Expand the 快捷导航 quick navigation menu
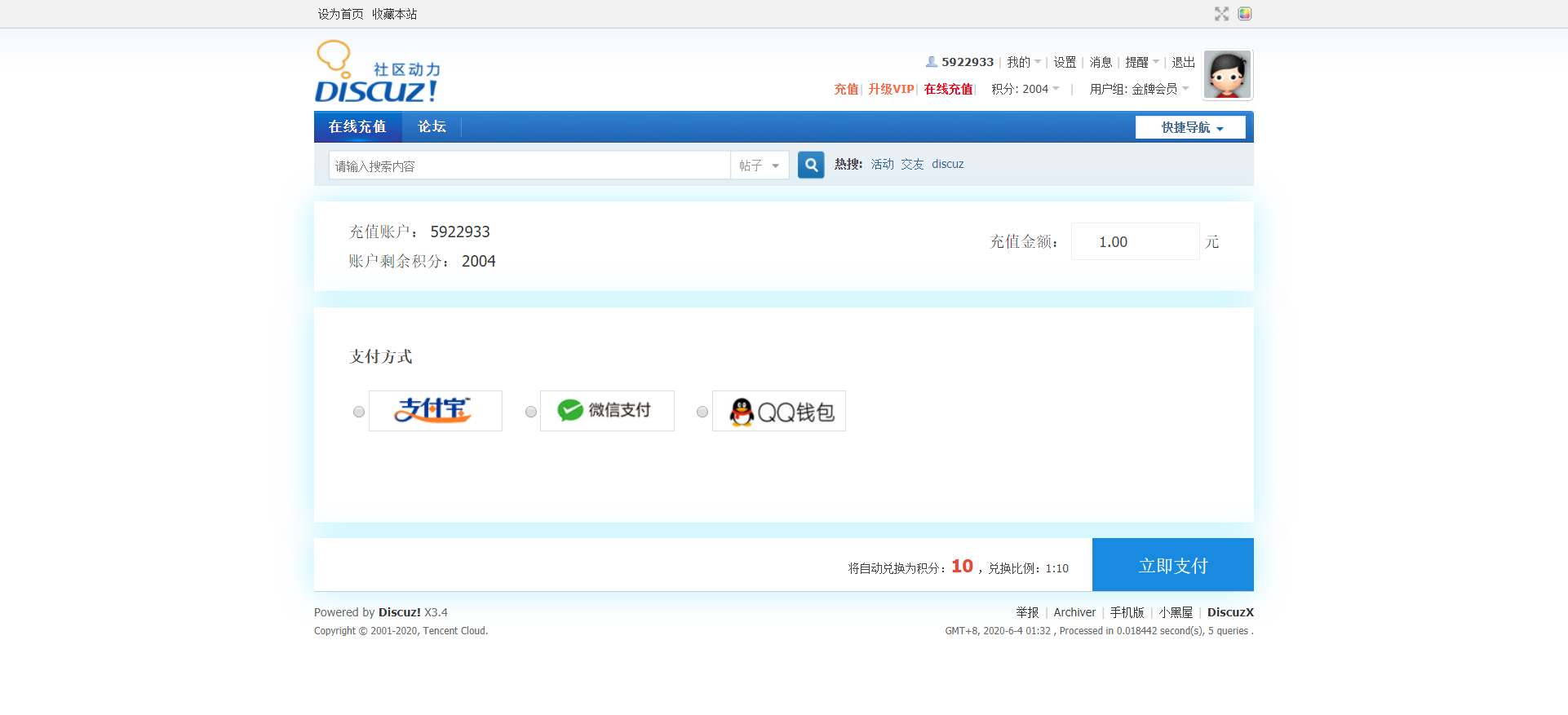 pyautogui.click(x=1190, y=127)
